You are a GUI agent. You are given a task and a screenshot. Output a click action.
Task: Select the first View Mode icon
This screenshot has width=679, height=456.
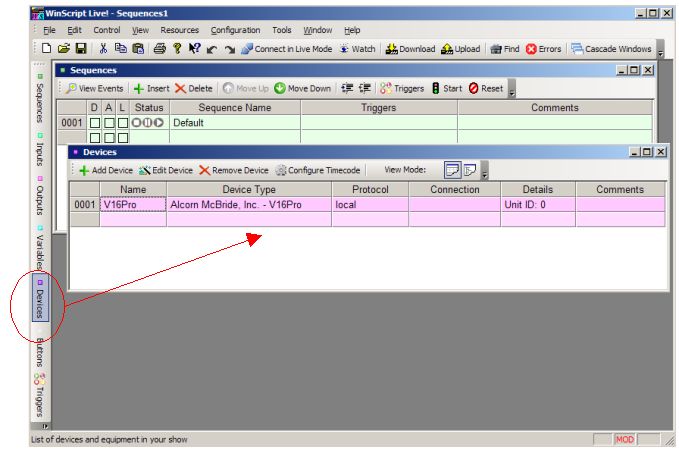click(x=452, y=170)
